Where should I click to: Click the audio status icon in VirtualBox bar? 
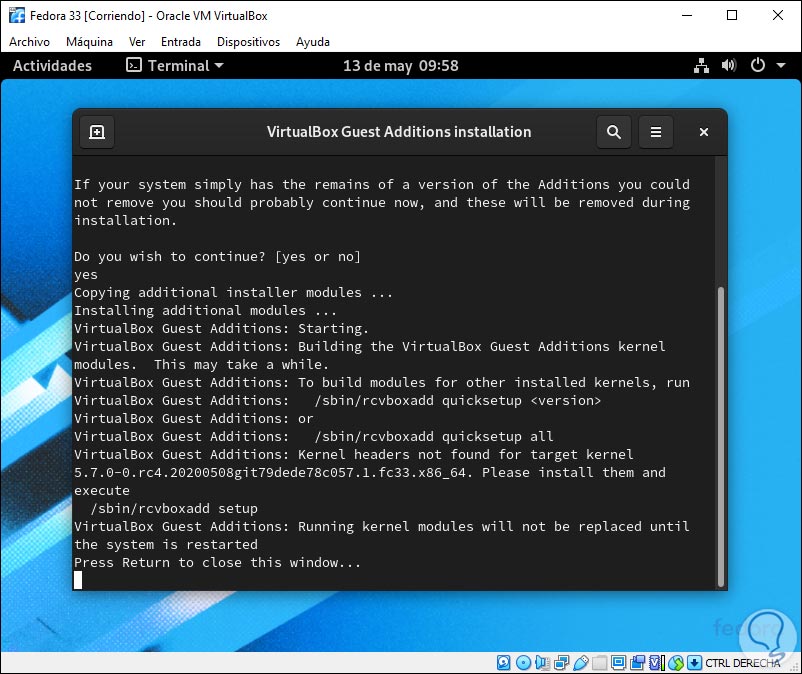[x=542, y=663]
